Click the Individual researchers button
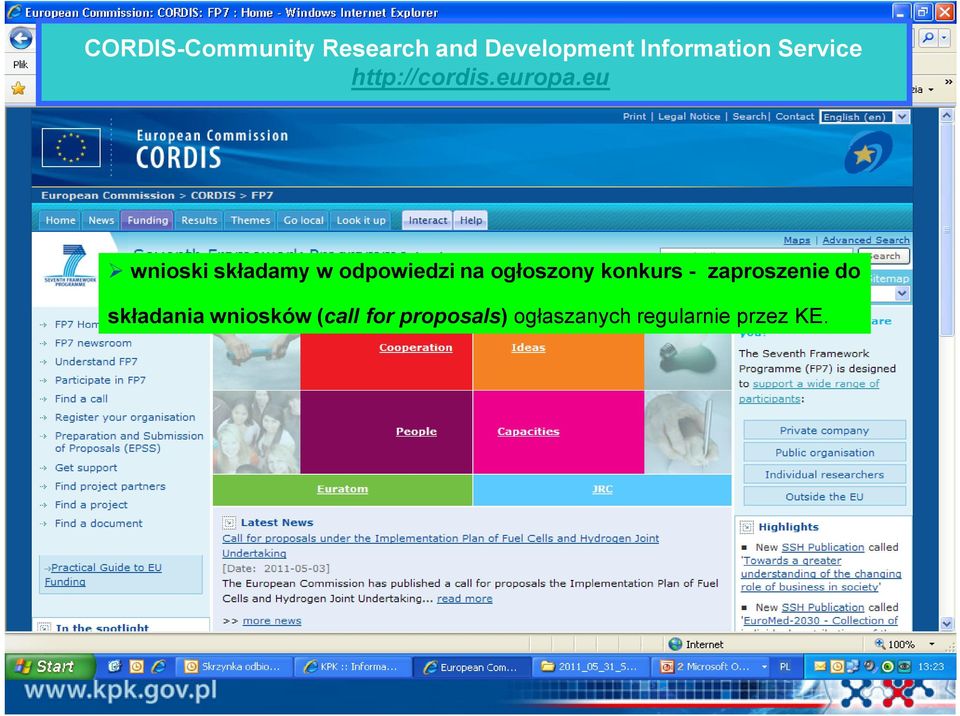 click(824, 474)
